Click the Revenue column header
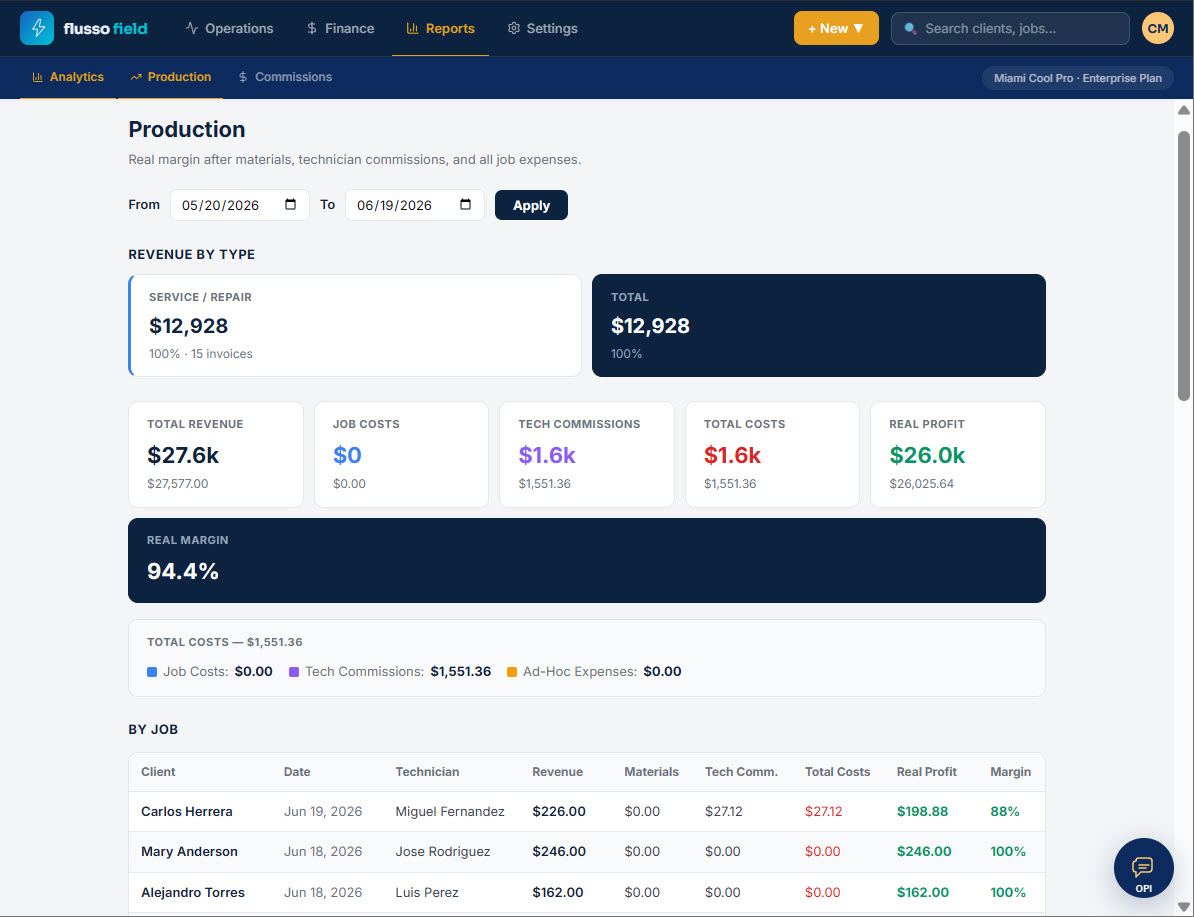 (557, 772)
